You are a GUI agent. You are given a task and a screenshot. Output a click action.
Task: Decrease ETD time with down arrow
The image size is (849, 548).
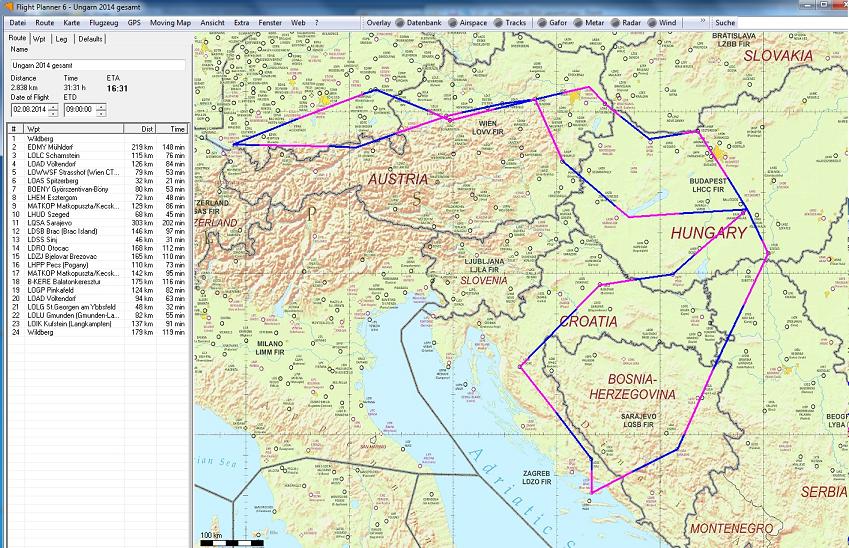coord(101,113)
